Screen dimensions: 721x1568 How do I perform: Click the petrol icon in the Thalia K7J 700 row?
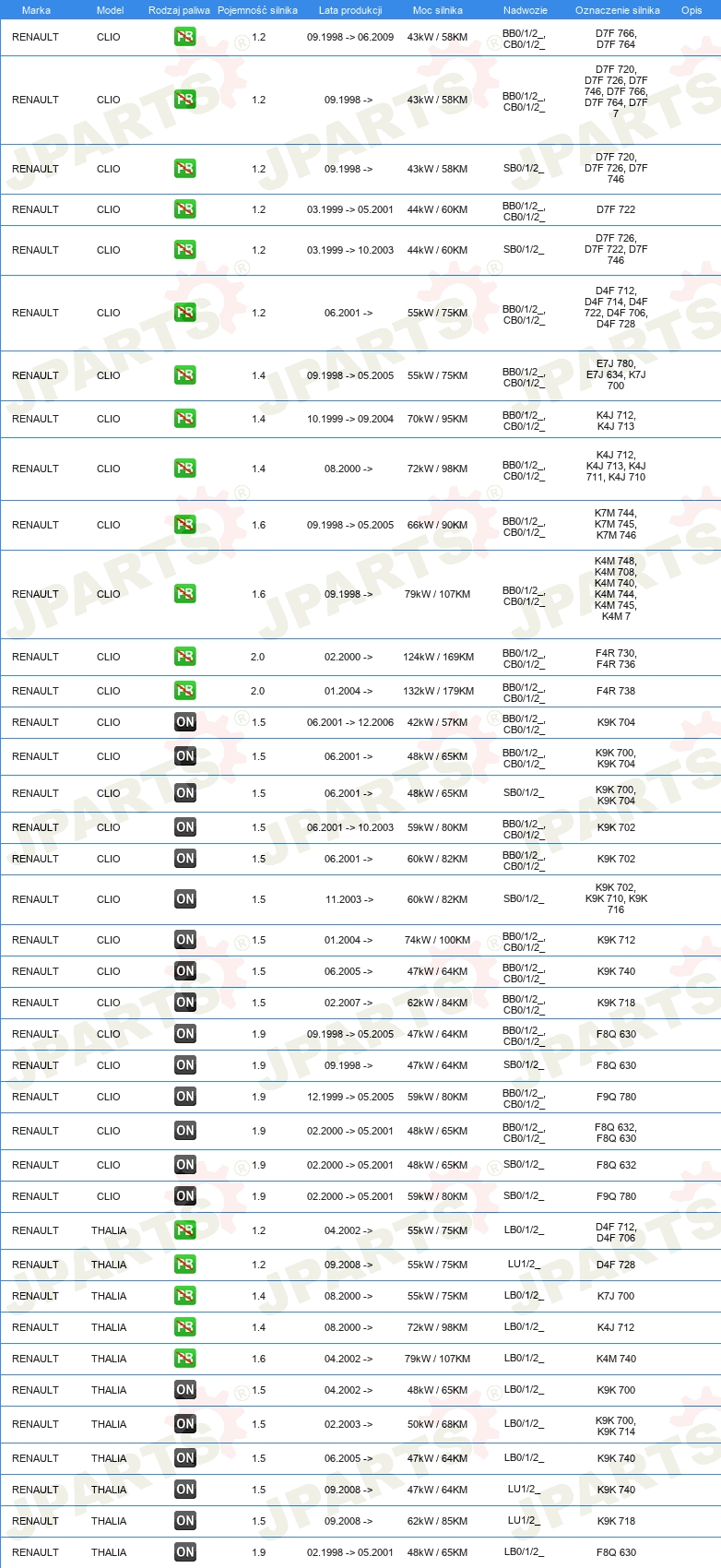coord(184,1296)
